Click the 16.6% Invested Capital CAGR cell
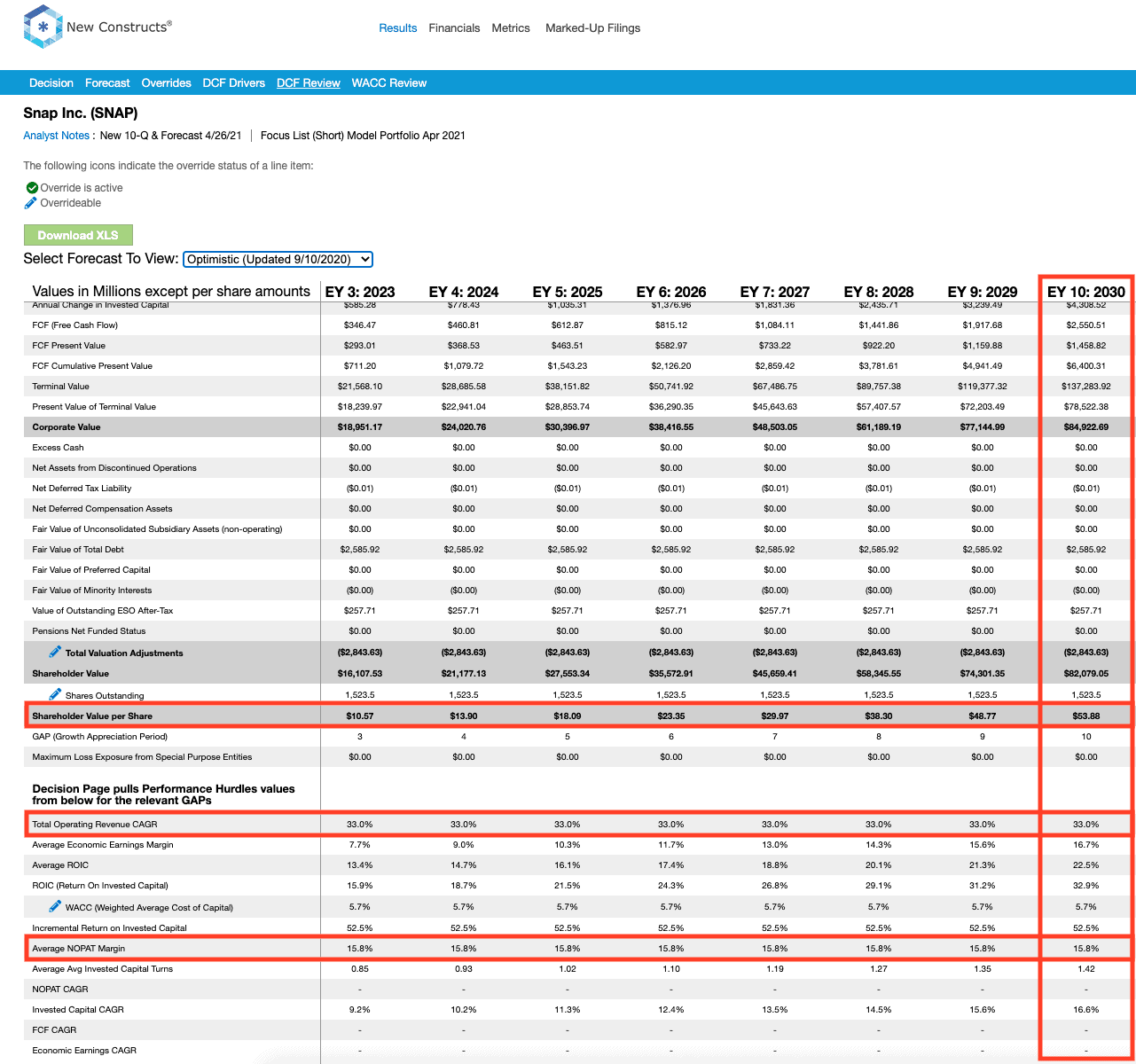This screenshot has width=1136, height=1064. tap(1086, 1009)
